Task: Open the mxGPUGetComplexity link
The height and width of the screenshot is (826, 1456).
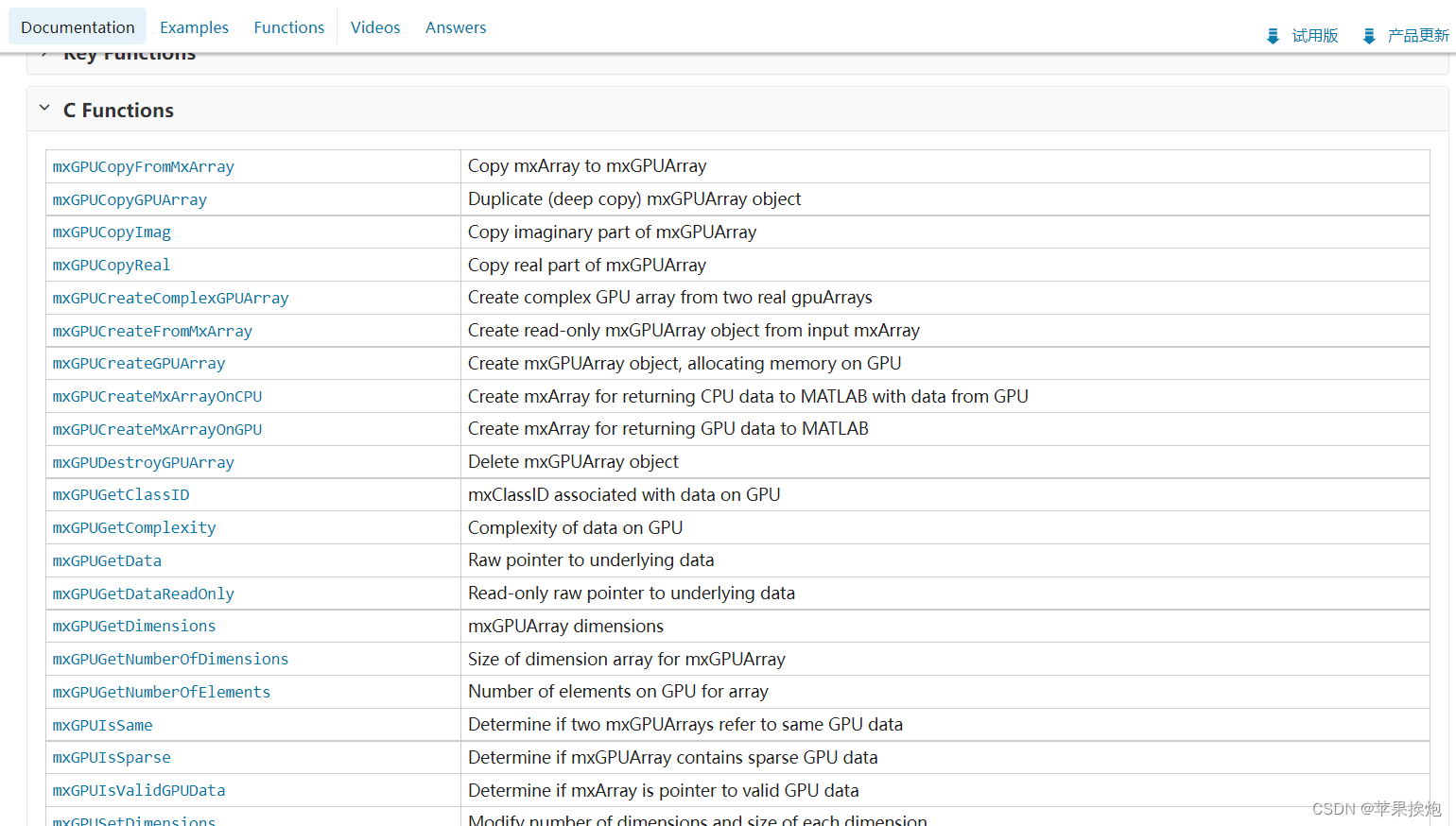Action: (x=134, y=528)
